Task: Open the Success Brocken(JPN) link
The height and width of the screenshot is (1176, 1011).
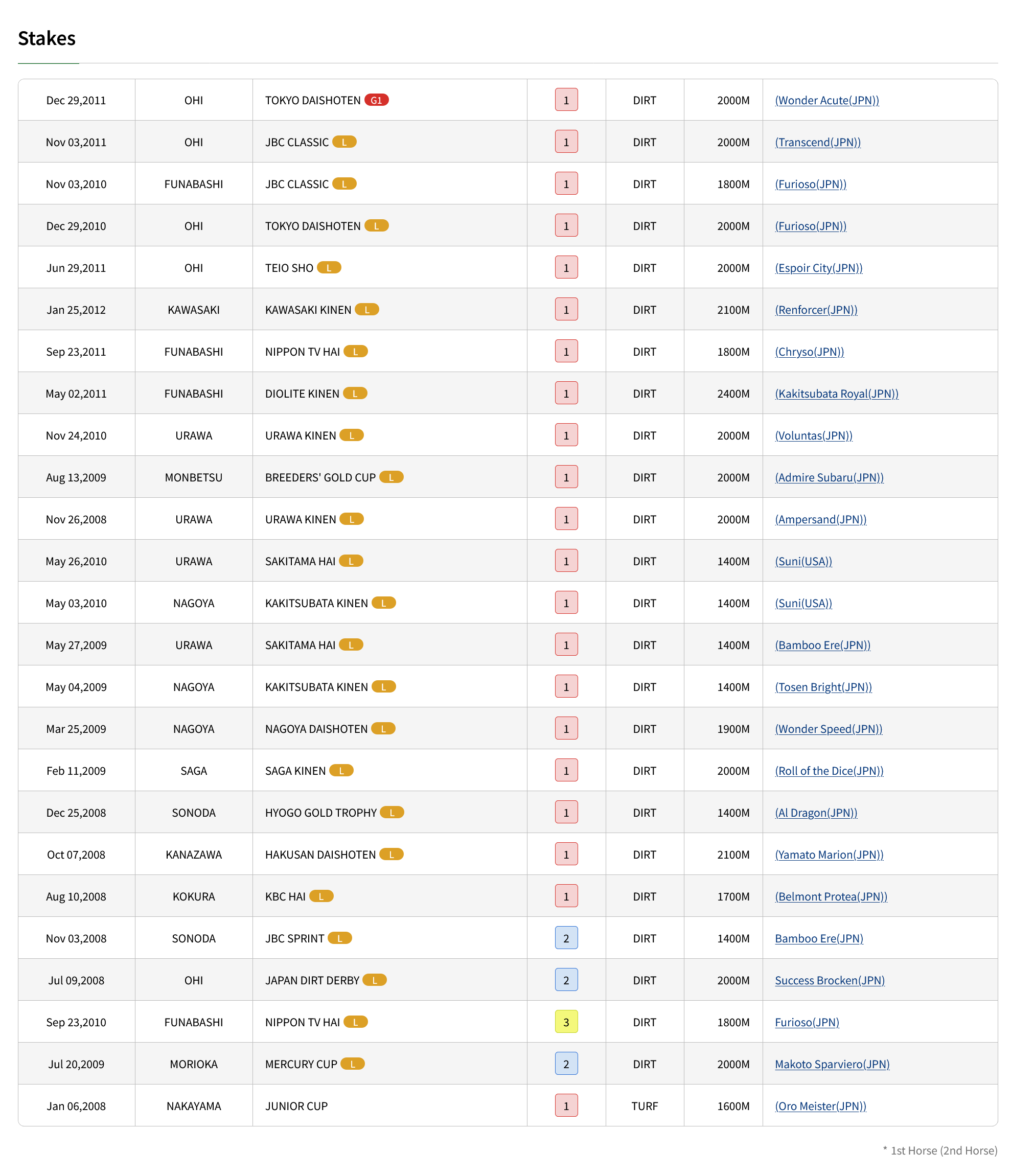Action: [x=830, y=980]
